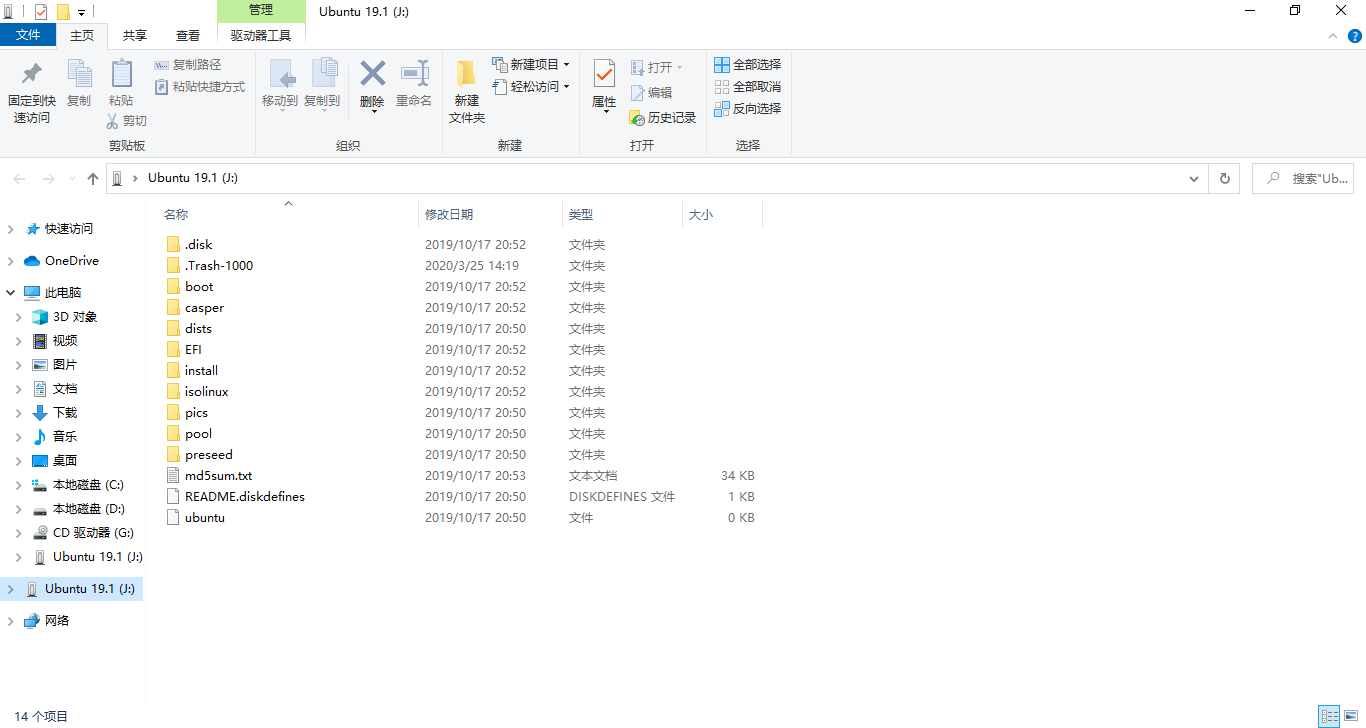Viewport: 1366px width, 728px height.
Task: Select the preseed folder icon
Action: point(173,455)
